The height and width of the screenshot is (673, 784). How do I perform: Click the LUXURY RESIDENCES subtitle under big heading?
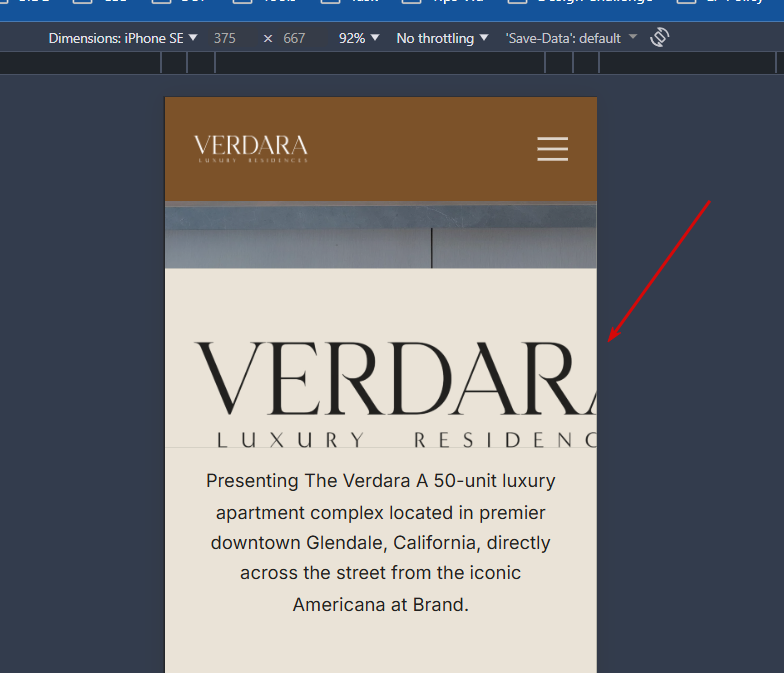point(406,440)
